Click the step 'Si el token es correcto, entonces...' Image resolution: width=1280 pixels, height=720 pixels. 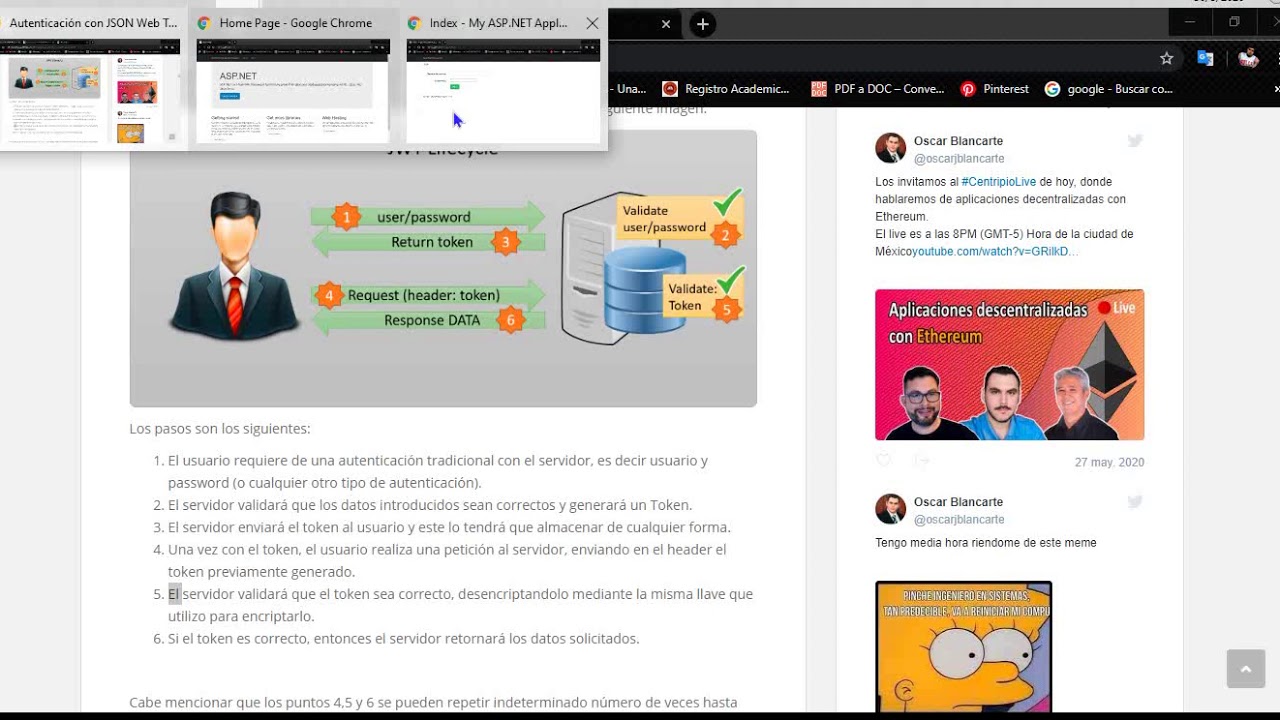pyautogui.click(x=404, y=638)
